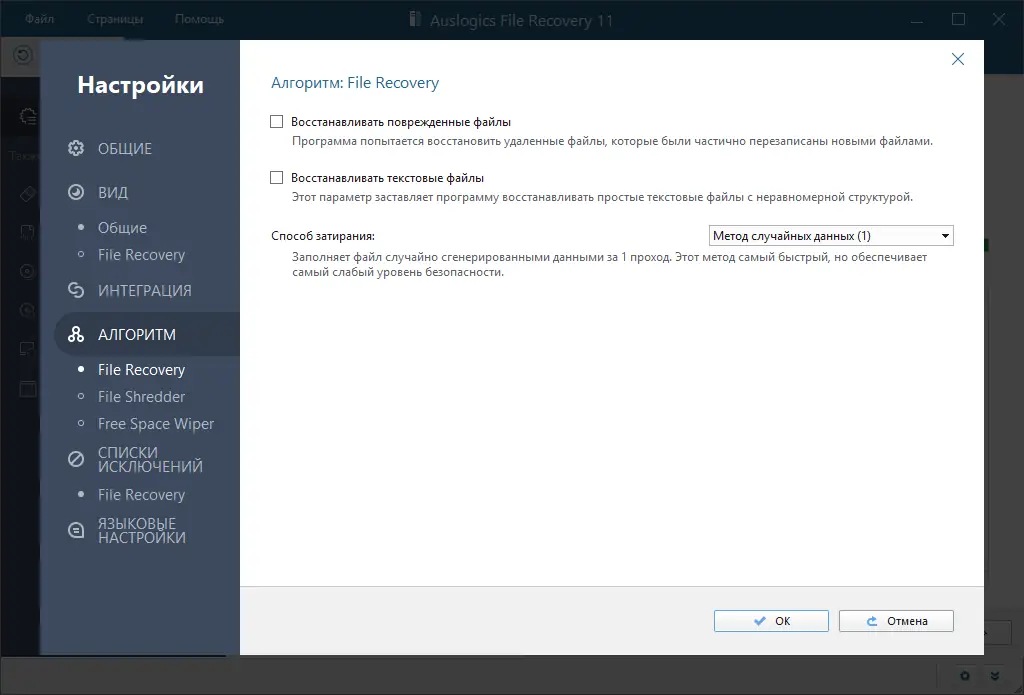Enable recovering text files checkbox
Screen dimensions: 1024x695
point(276,178)
